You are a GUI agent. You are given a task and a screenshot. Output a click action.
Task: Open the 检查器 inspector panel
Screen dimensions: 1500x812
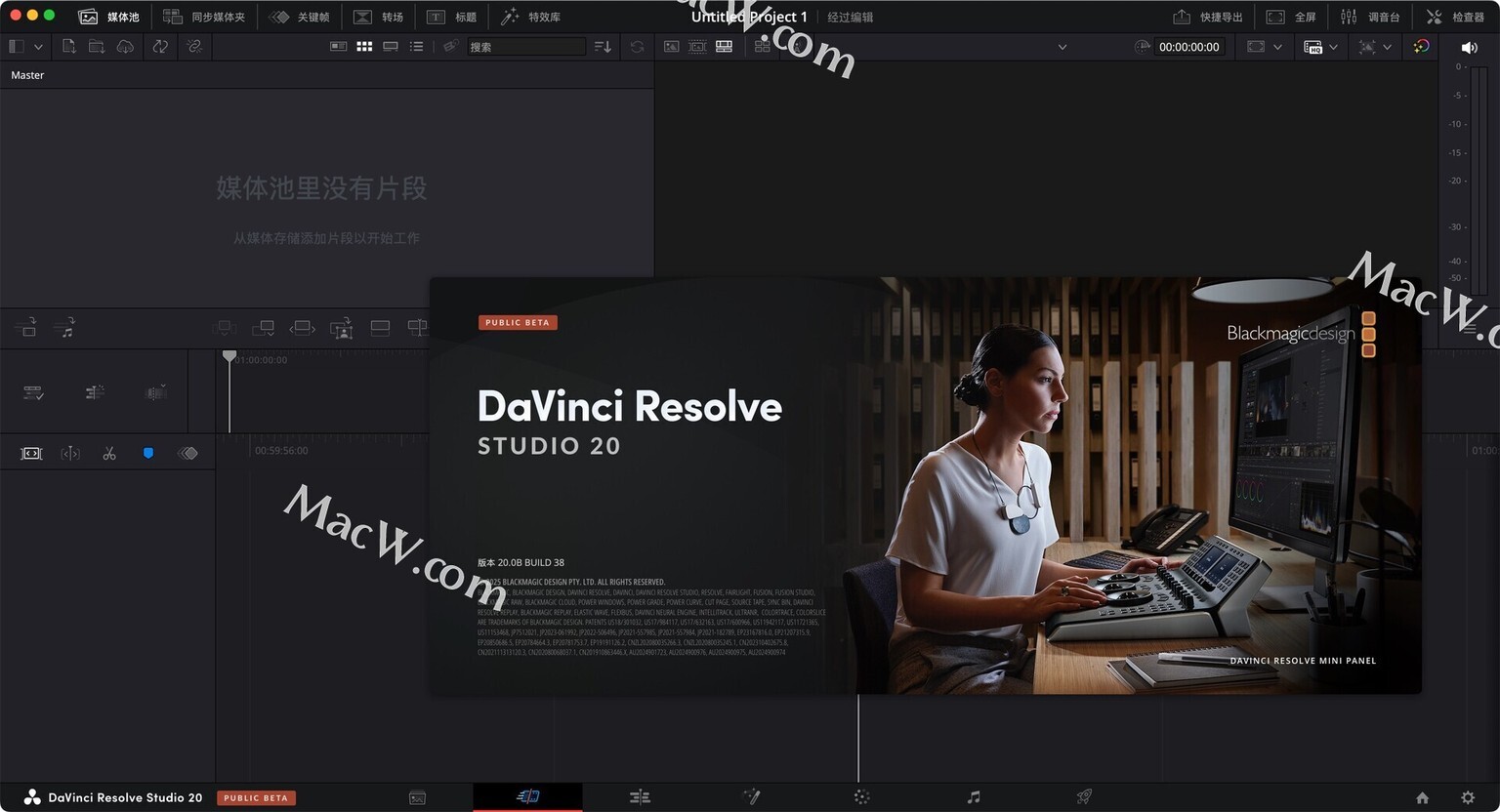[1455, 17]
